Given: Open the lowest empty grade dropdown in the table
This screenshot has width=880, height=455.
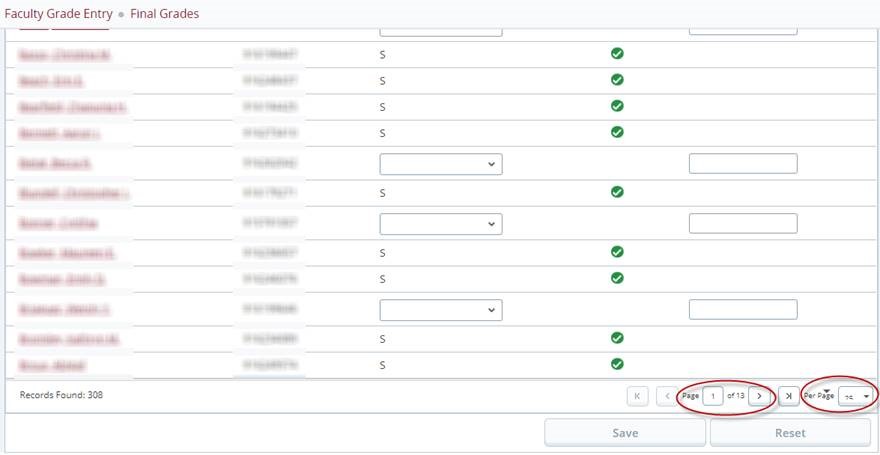Looking at the screenshot, I should [x=441, y=310].
